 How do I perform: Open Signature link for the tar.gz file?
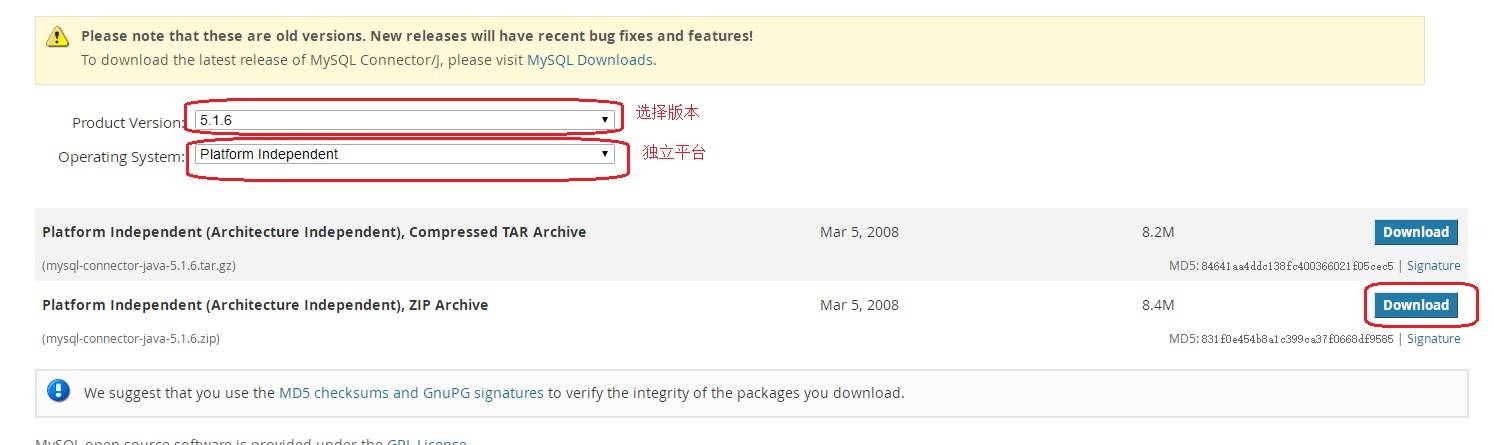tap(1433, 266)
